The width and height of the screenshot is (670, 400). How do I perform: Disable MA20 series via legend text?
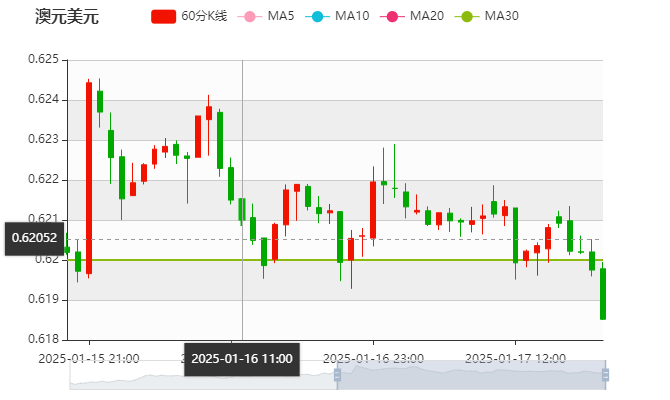pos(427,16)
